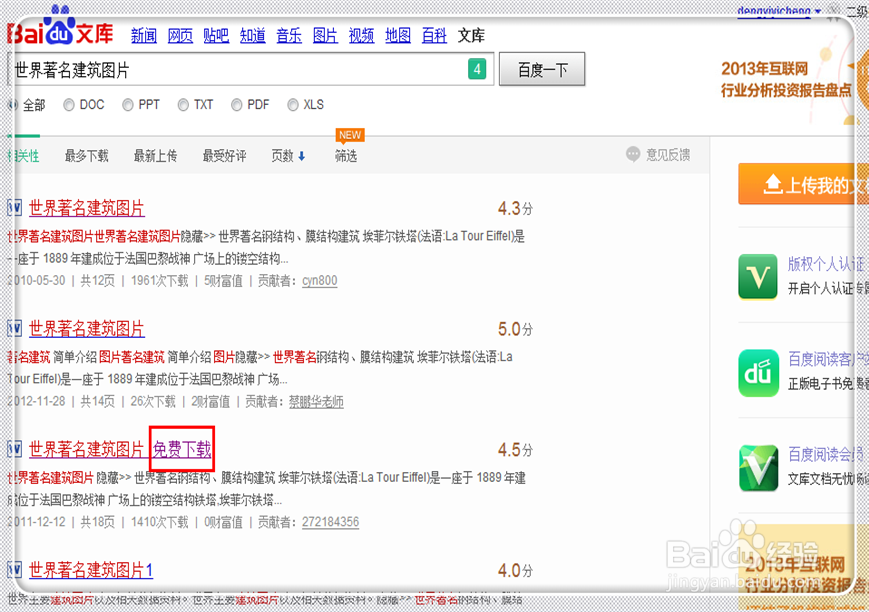This screenshot has height=612, width=869.
Task: Click the document icon beside the 4.5分 result
Action: [x=15, y=449]
